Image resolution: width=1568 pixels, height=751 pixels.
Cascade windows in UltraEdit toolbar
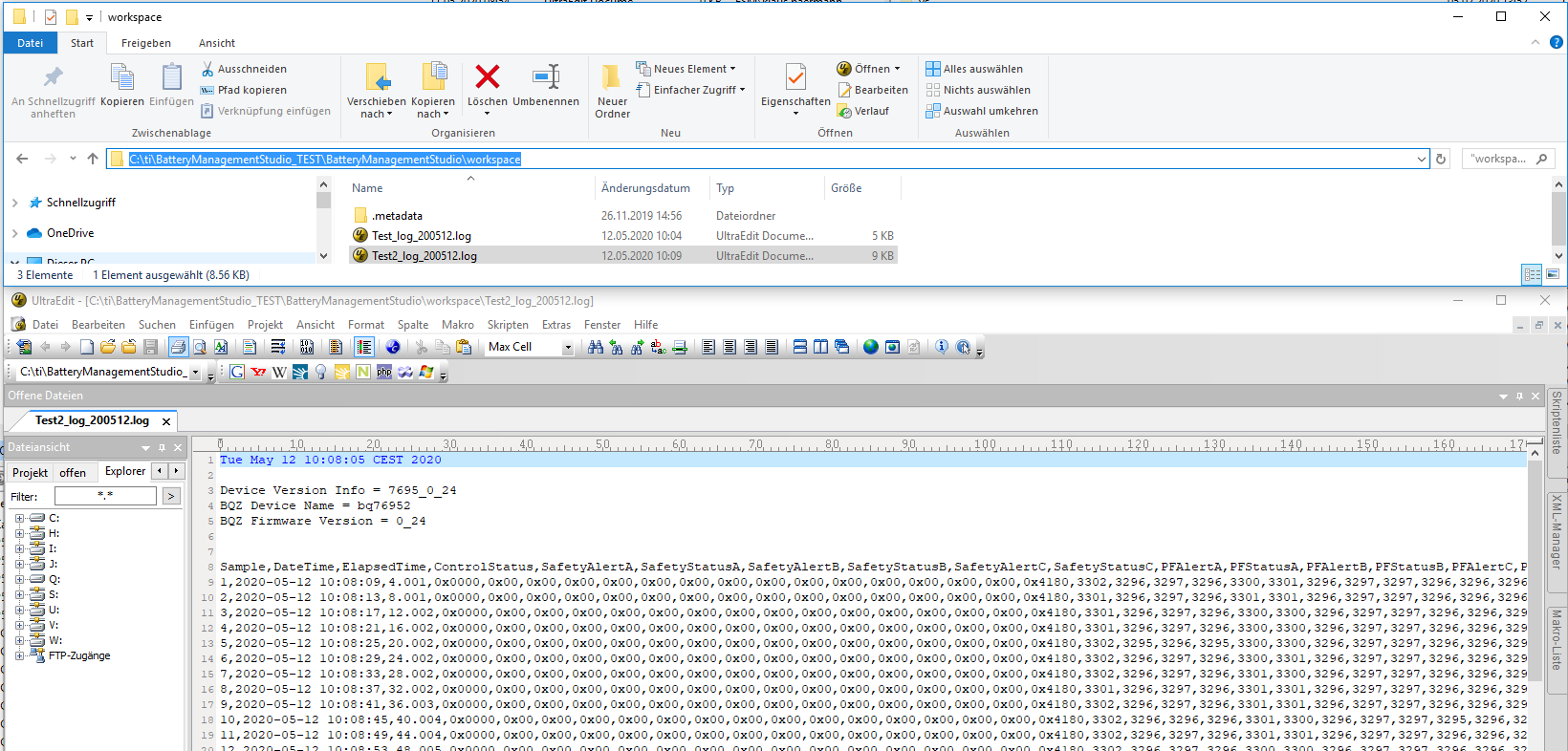[841, 347]
